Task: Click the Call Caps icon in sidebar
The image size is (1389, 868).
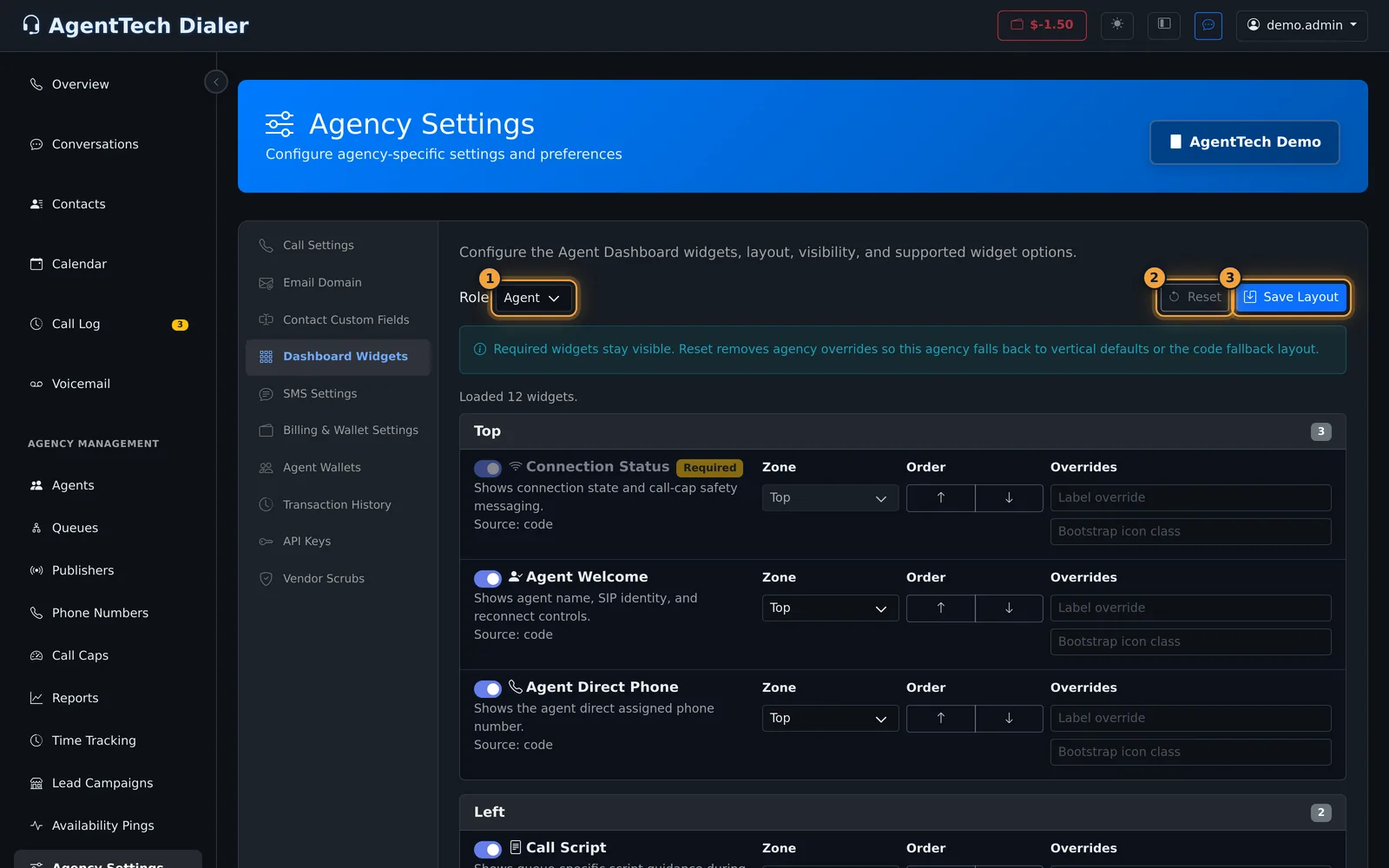Action: point(36,655)
